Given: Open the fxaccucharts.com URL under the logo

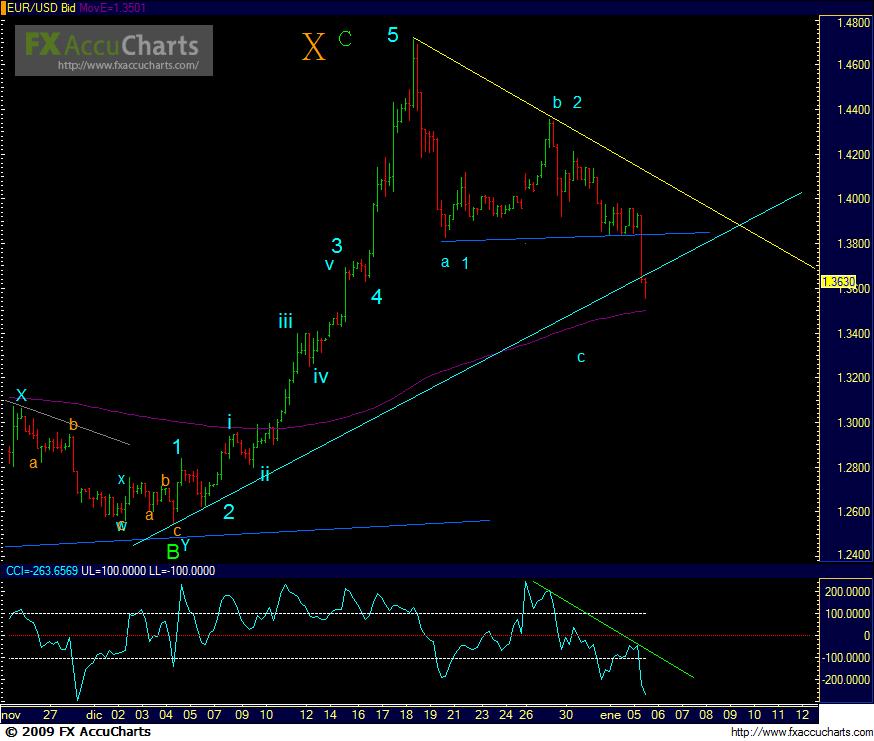Looking at the screenshot, I should point(134,67).
